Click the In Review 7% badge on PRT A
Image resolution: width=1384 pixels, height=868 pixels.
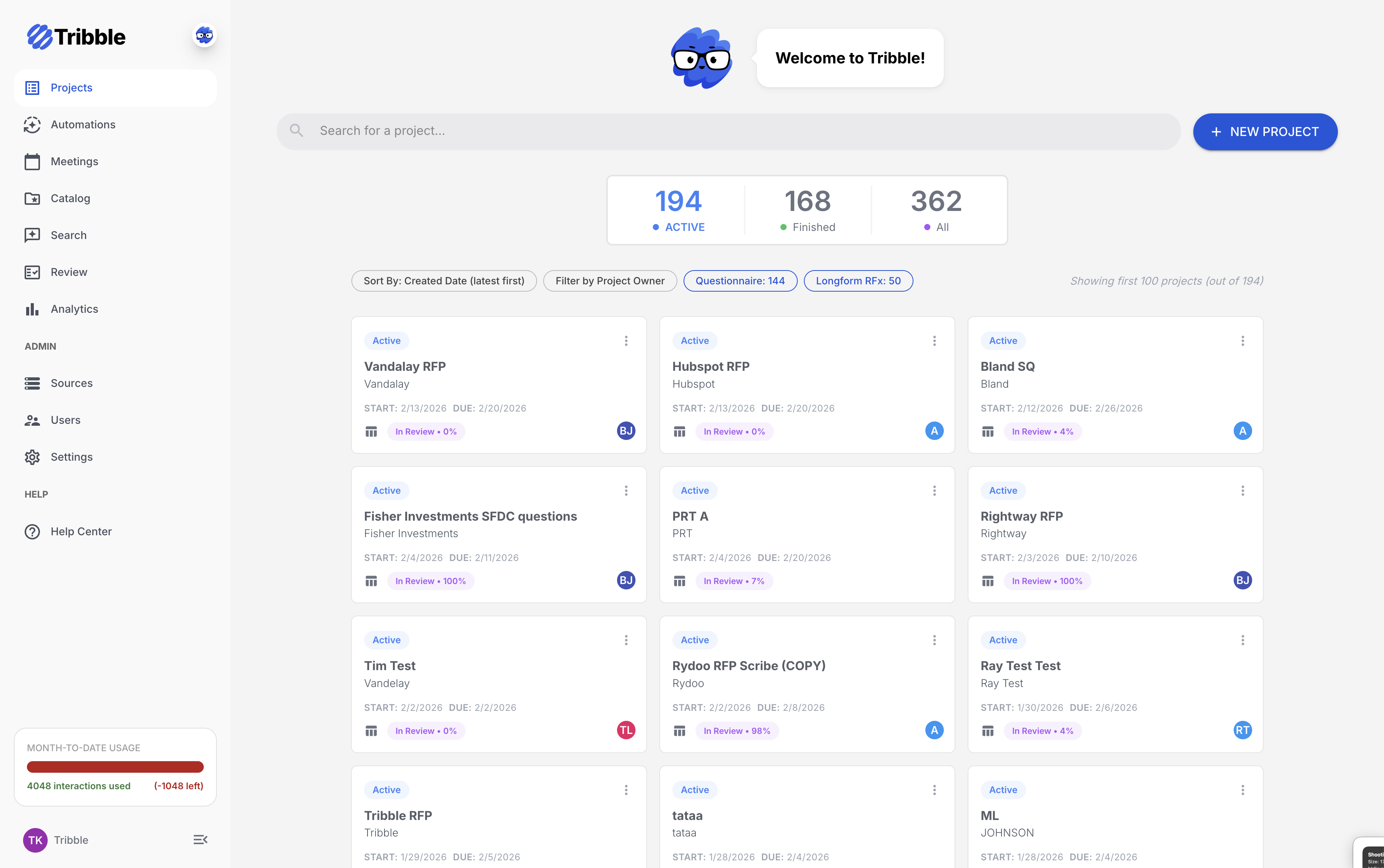[x=734, y=581]
